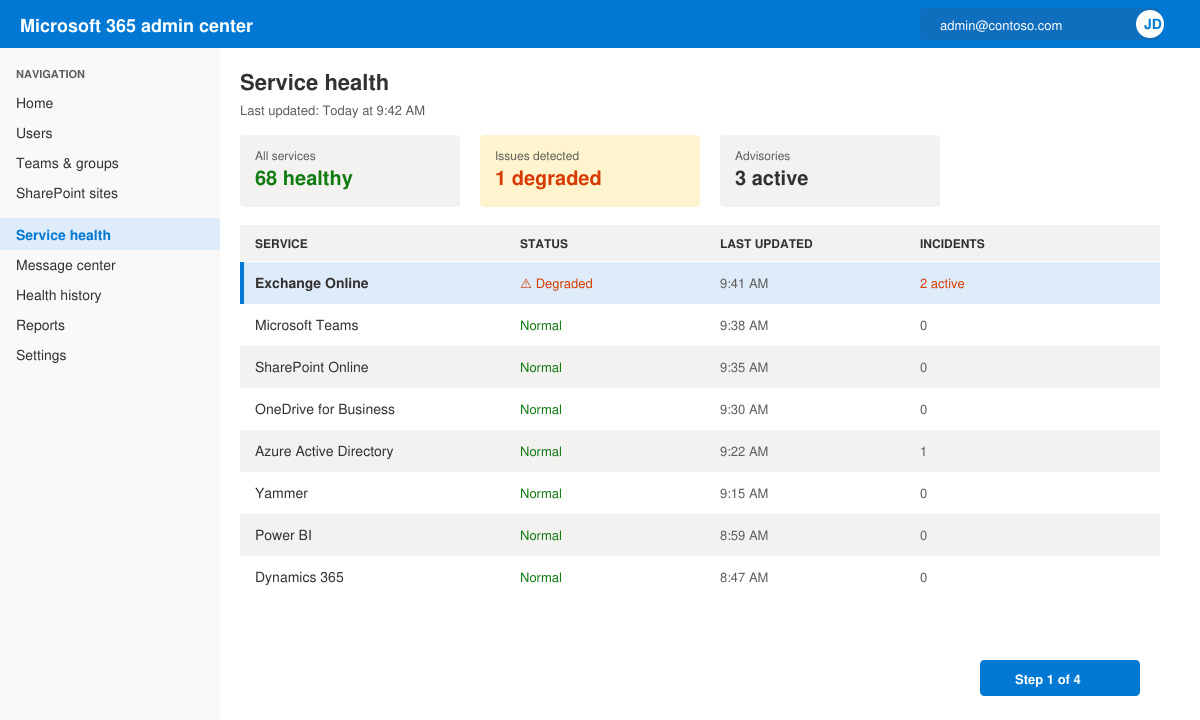Image resolution: width=1200 pixels, height=720 pixels.
Task: Select the Yammer service name
Action: [282, 493]
